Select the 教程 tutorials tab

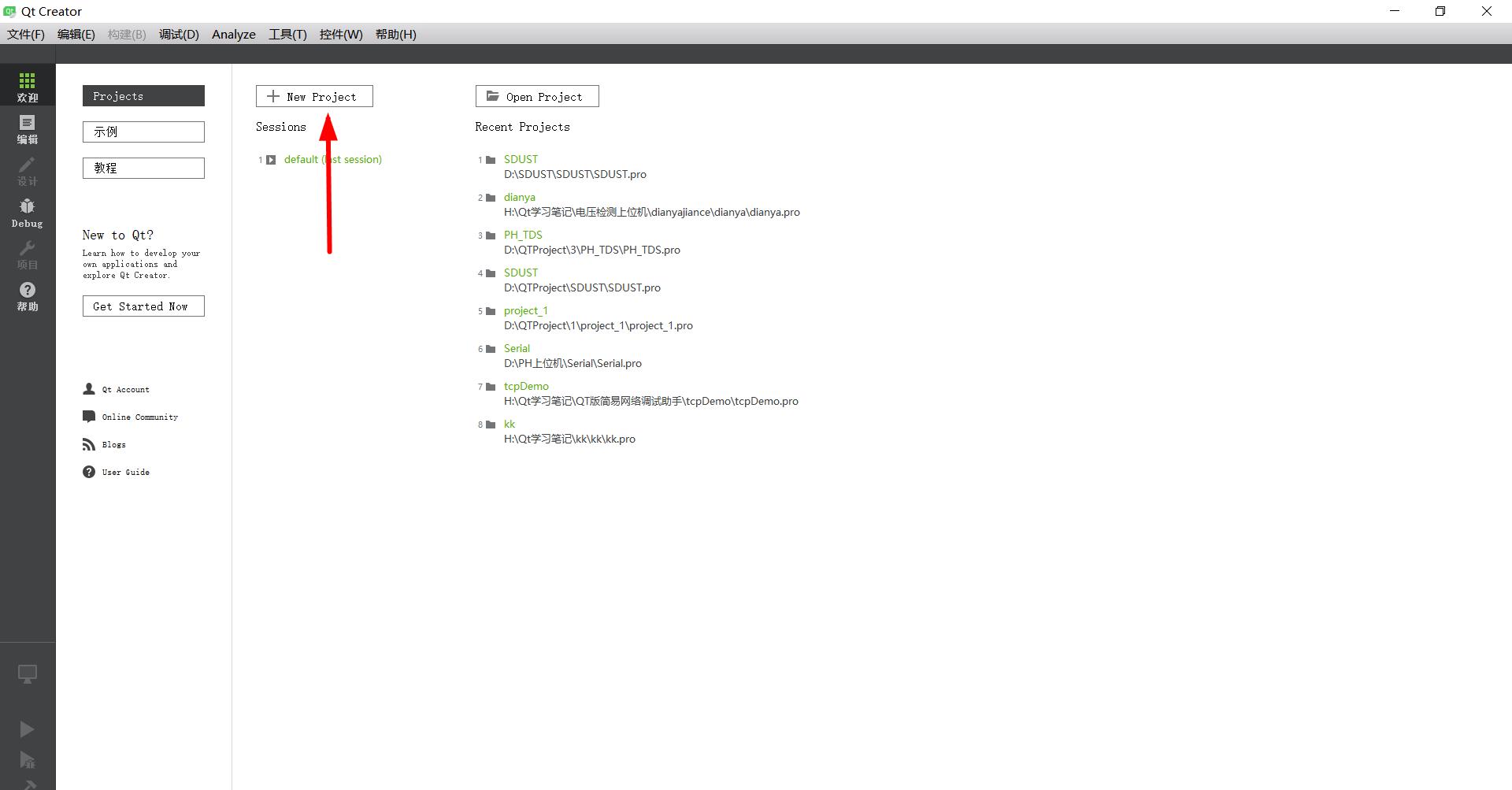143,168
